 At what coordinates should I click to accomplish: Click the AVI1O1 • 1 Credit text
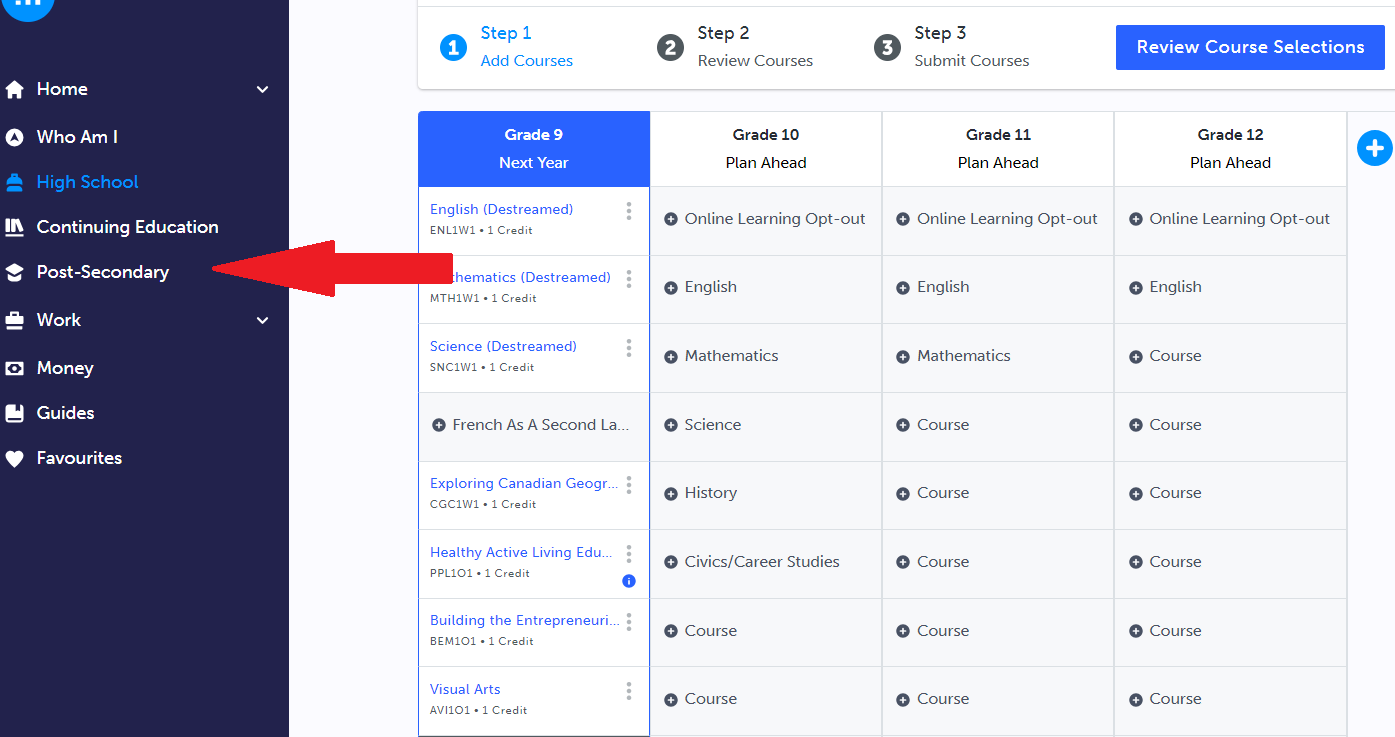478,711
